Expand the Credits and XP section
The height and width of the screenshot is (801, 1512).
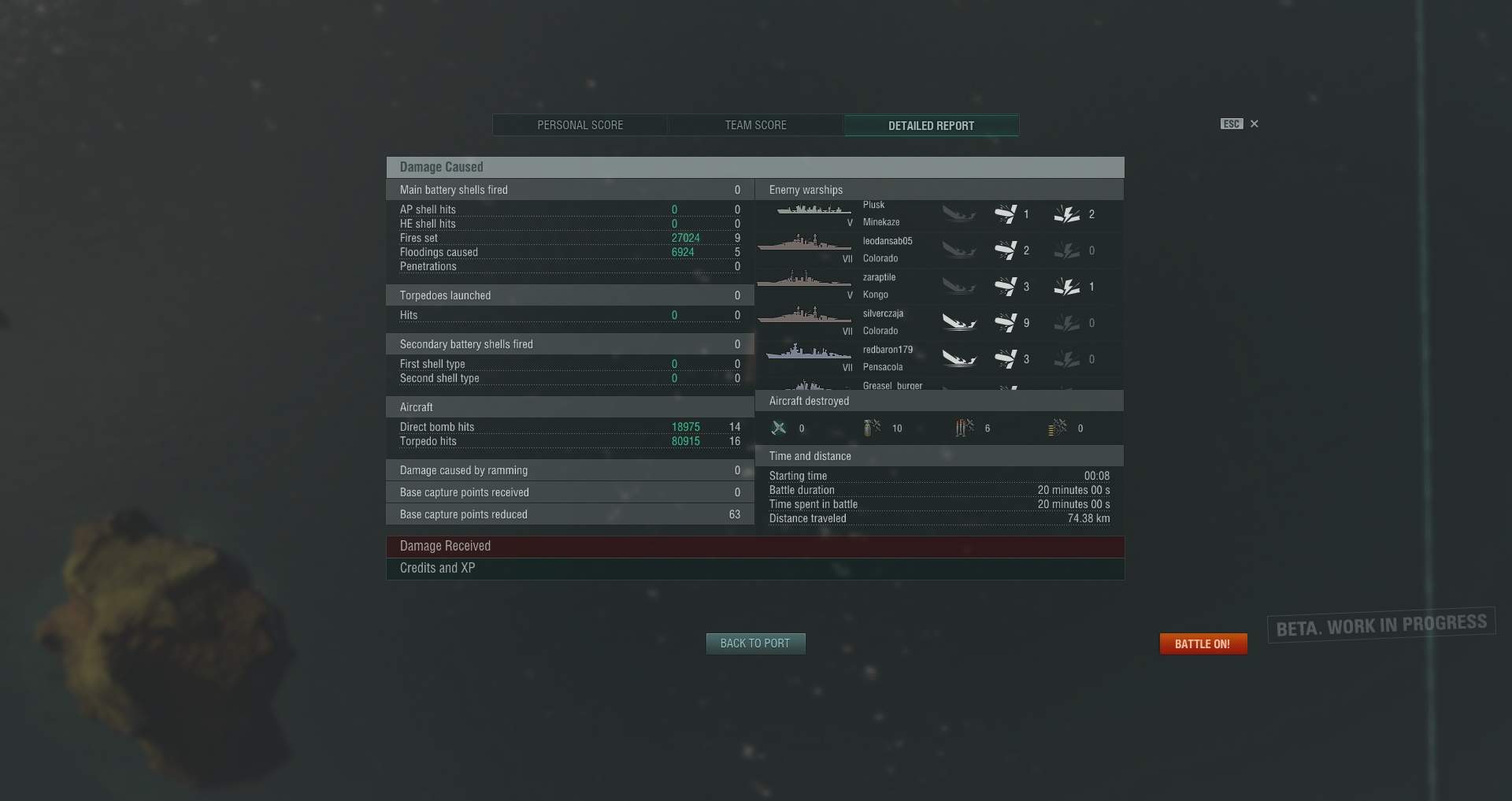coord(755,569)
